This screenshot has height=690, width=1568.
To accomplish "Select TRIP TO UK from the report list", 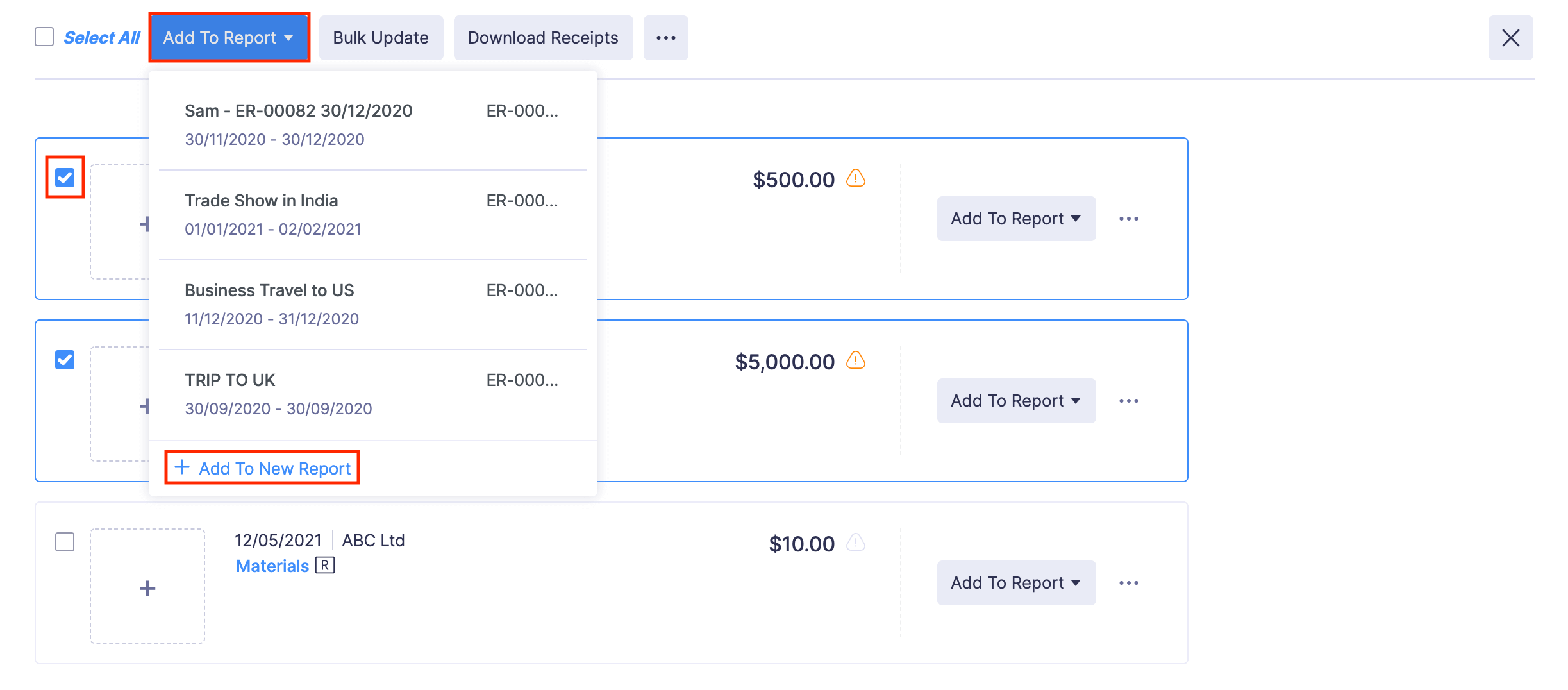I will [x=229, y=380].
